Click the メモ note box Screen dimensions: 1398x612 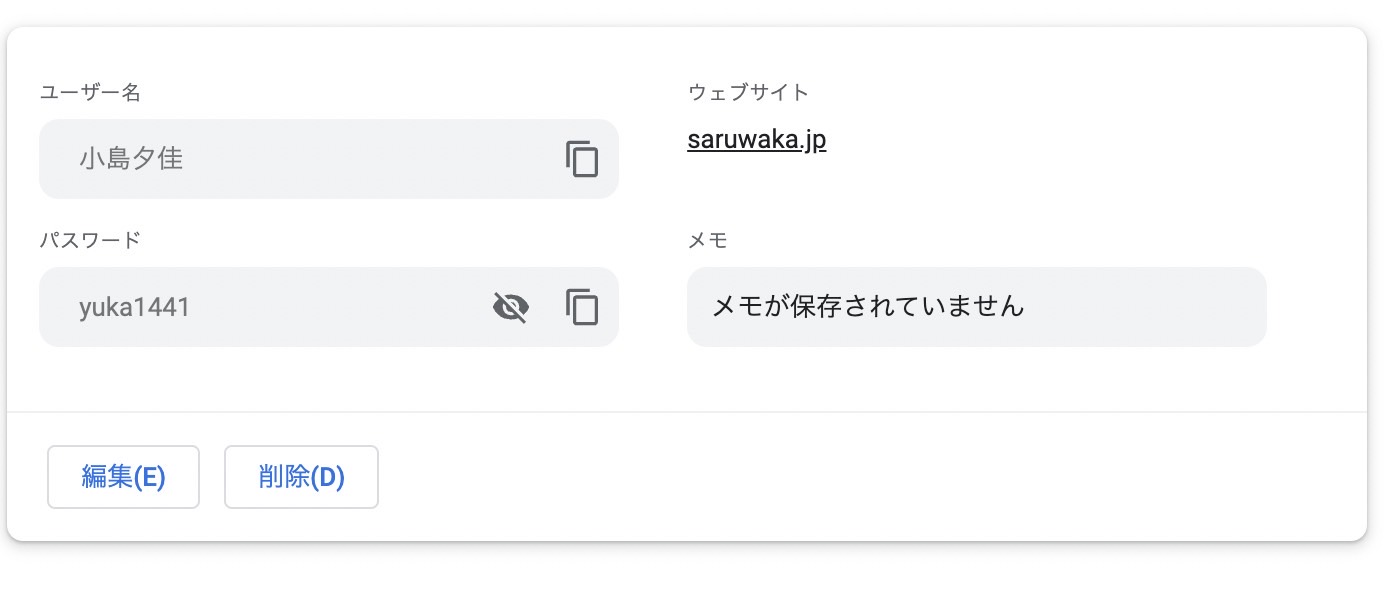(977, 307)
